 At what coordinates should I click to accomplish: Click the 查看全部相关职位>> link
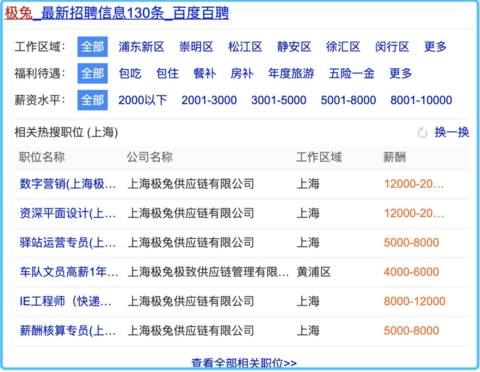click(x=244, y=363)
